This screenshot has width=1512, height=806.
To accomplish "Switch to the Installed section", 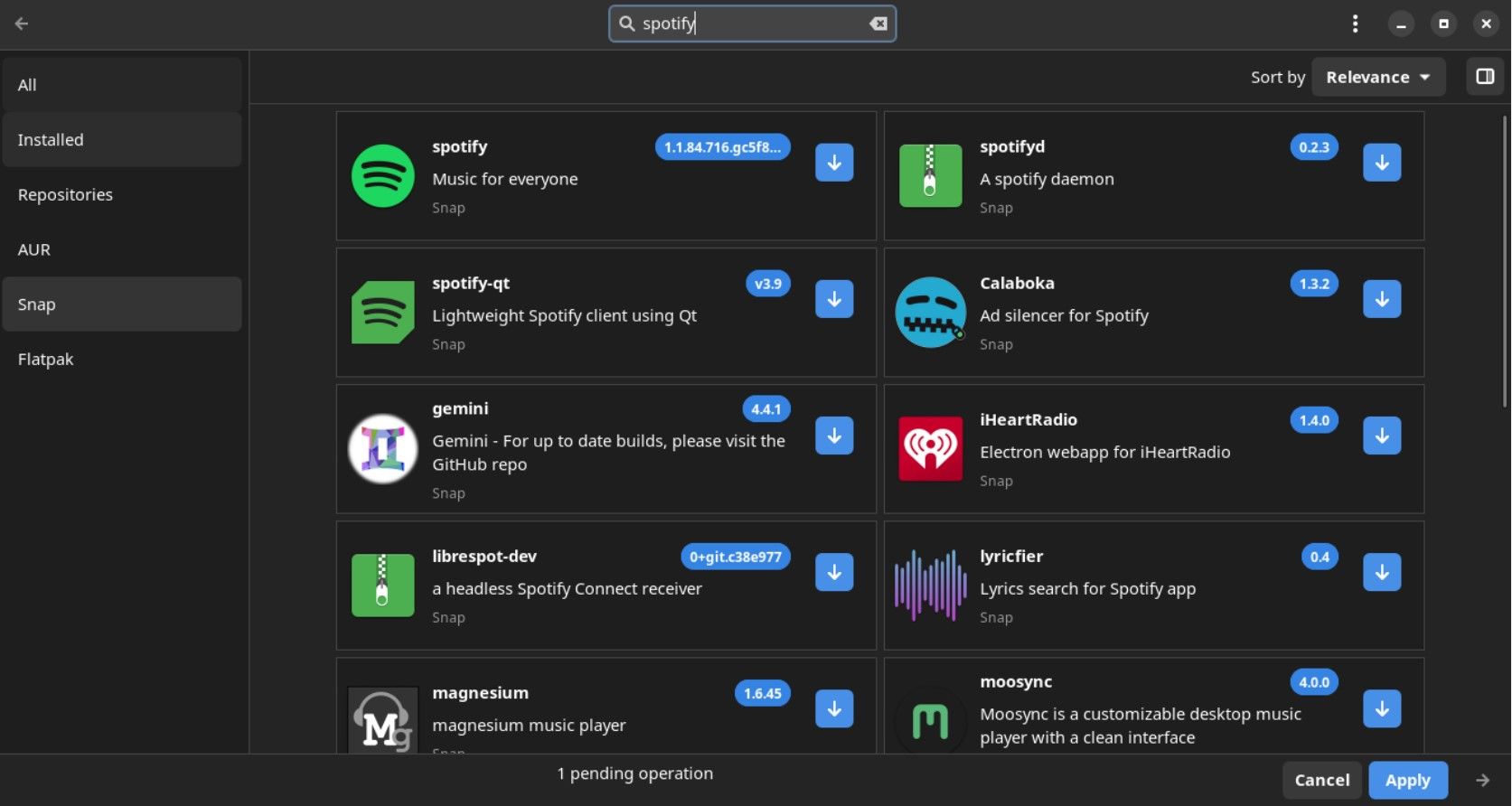I will pos(122,140).
